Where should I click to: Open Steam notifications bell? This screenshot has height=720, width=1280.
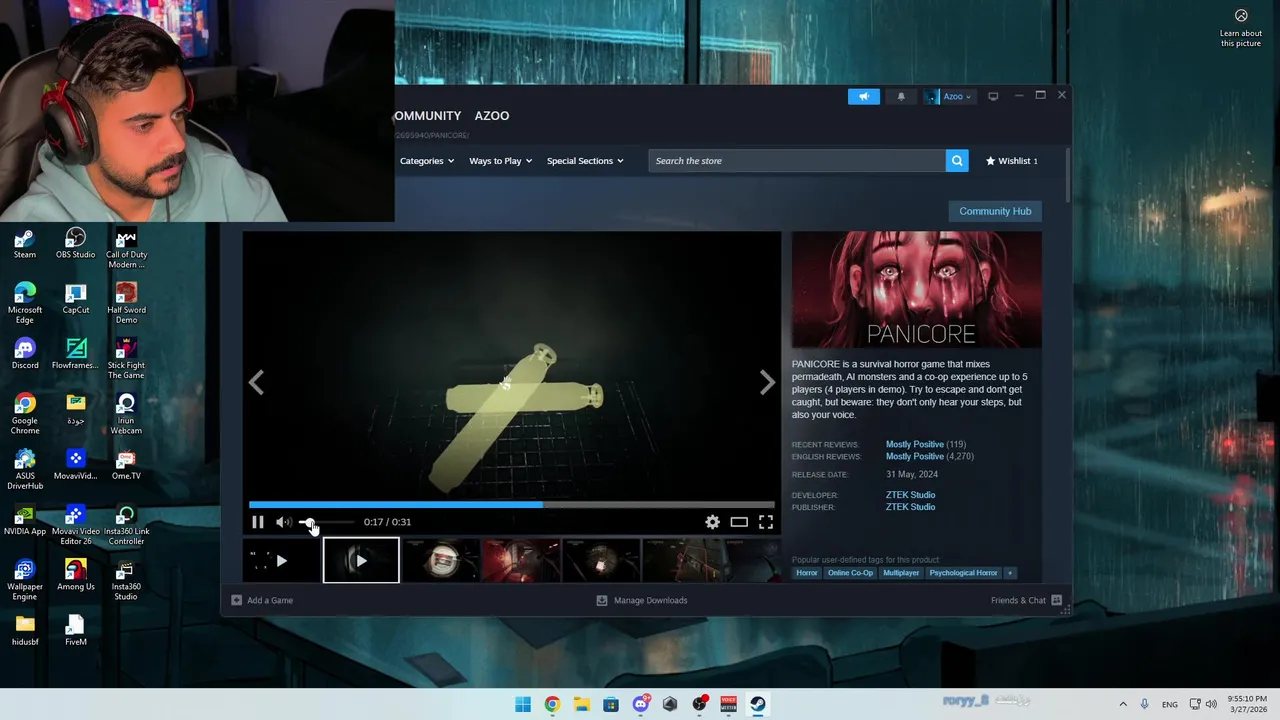[x=901, y=97]
